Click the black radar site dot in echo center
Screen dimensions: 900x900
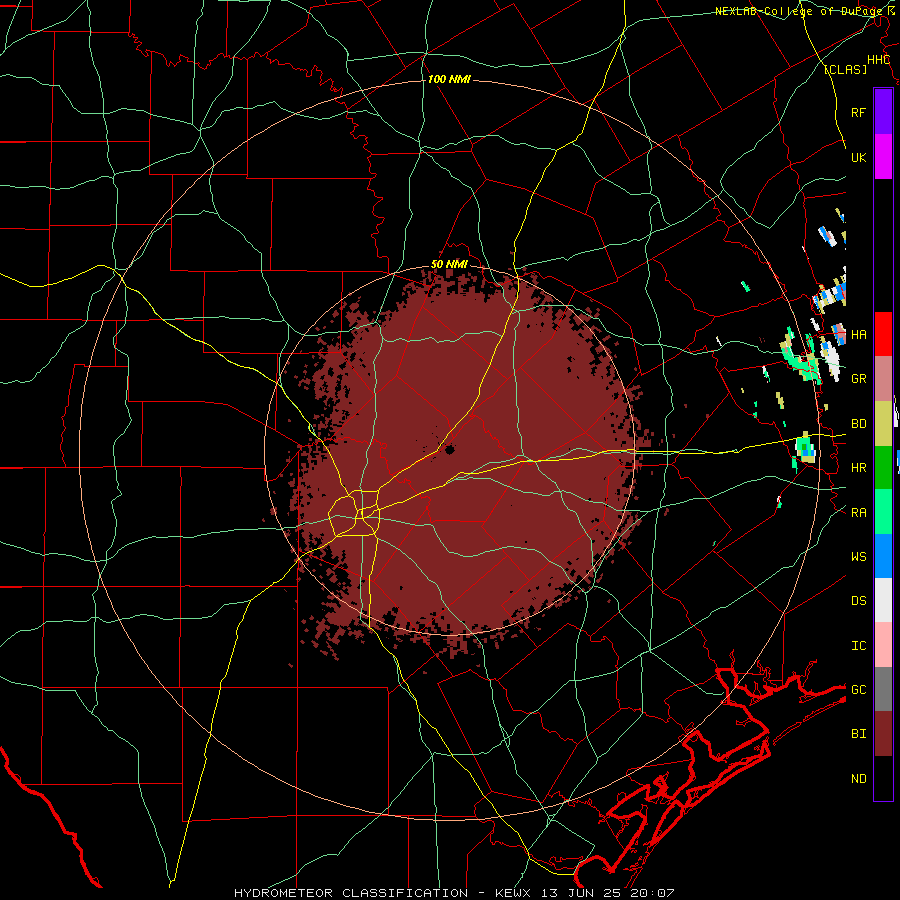coord(449,449)
